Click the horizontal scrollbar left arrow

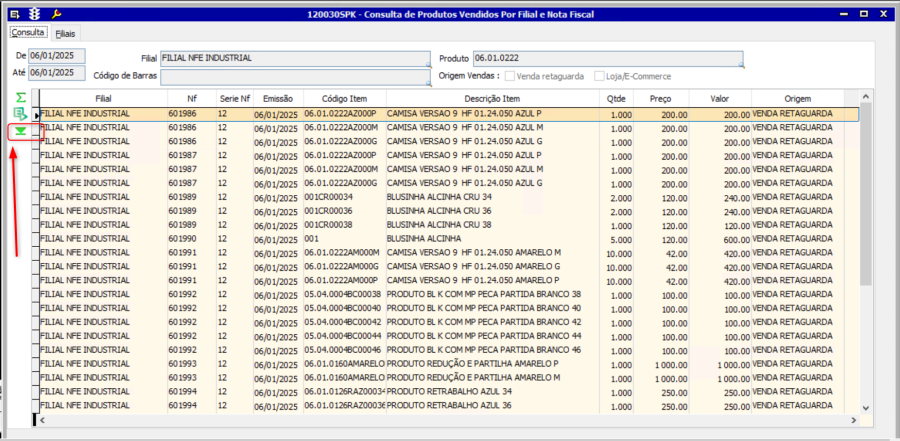(42, 420)
